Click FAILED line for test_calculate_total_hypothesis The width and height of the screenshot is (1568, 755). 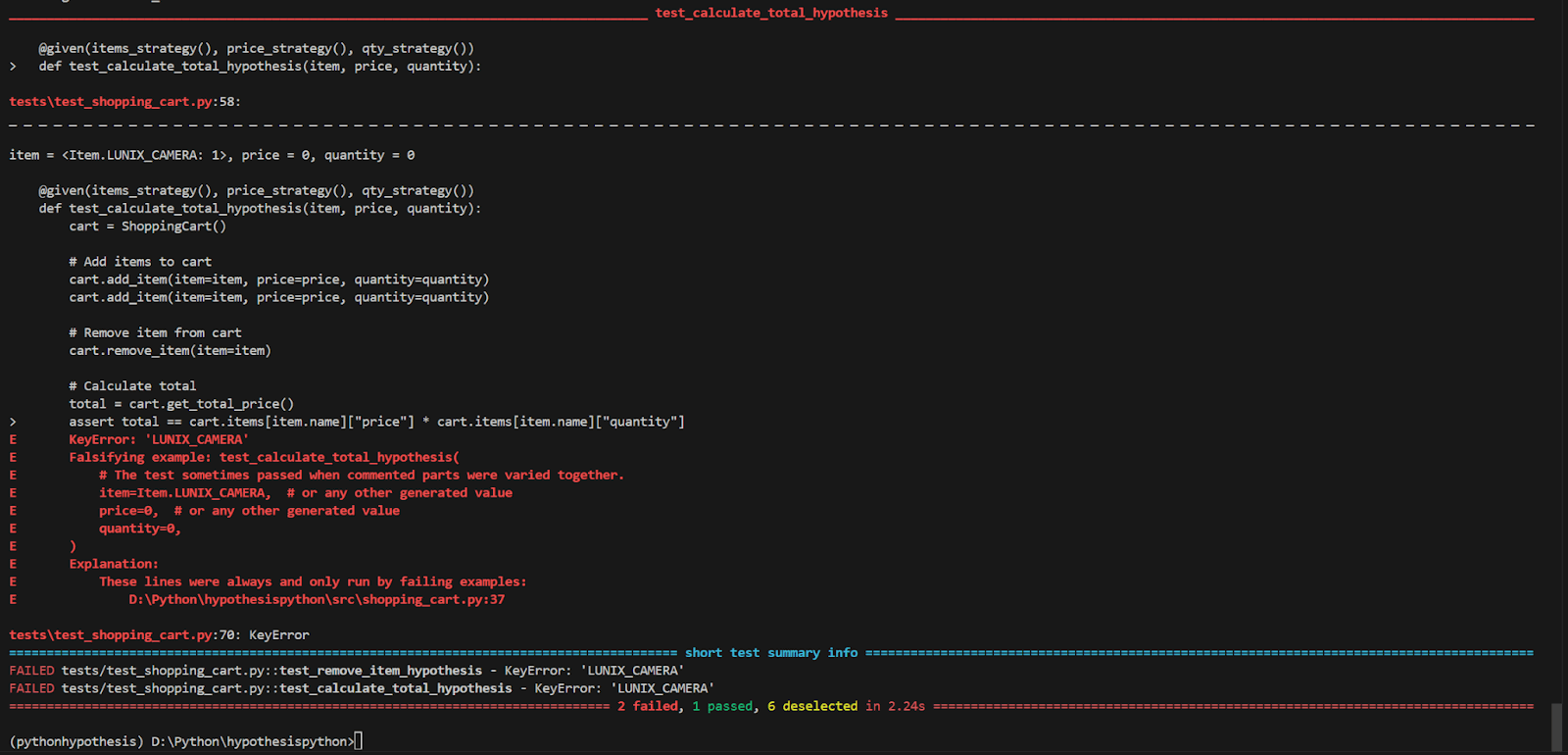click(361, 689)
